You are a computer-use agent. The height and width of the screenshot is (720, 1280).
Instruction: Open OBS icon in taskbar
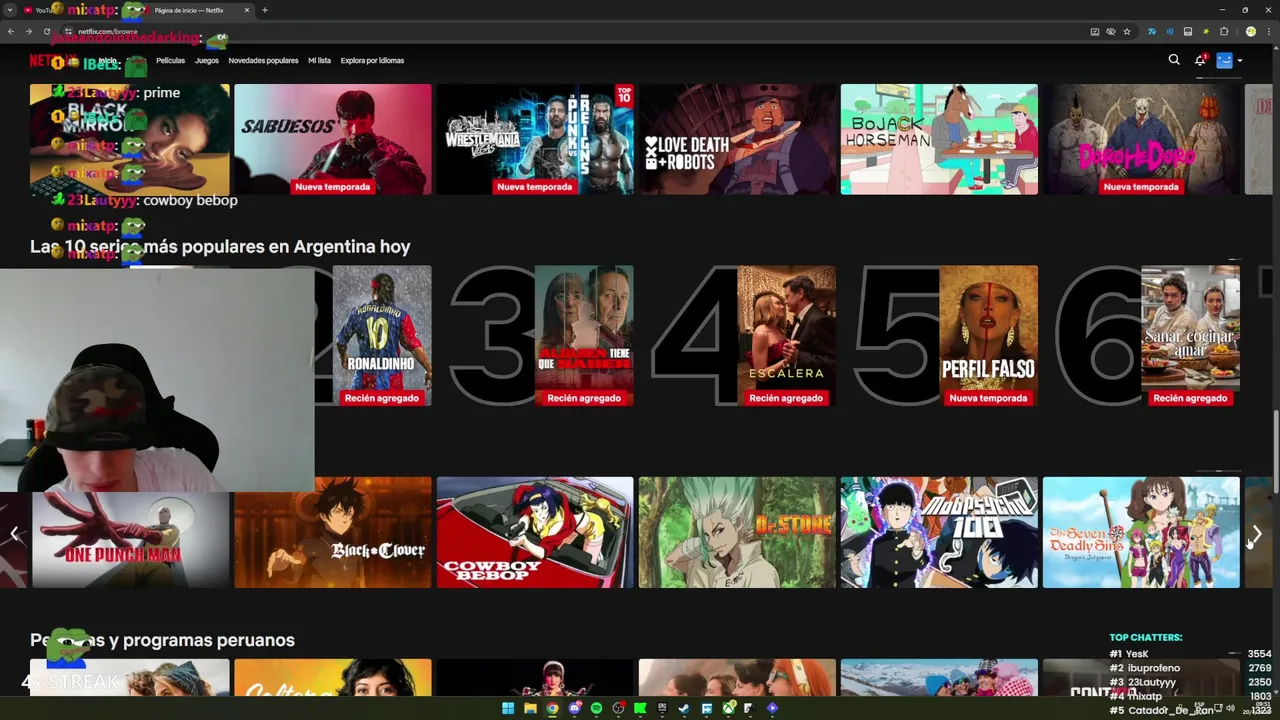[618, 708]
